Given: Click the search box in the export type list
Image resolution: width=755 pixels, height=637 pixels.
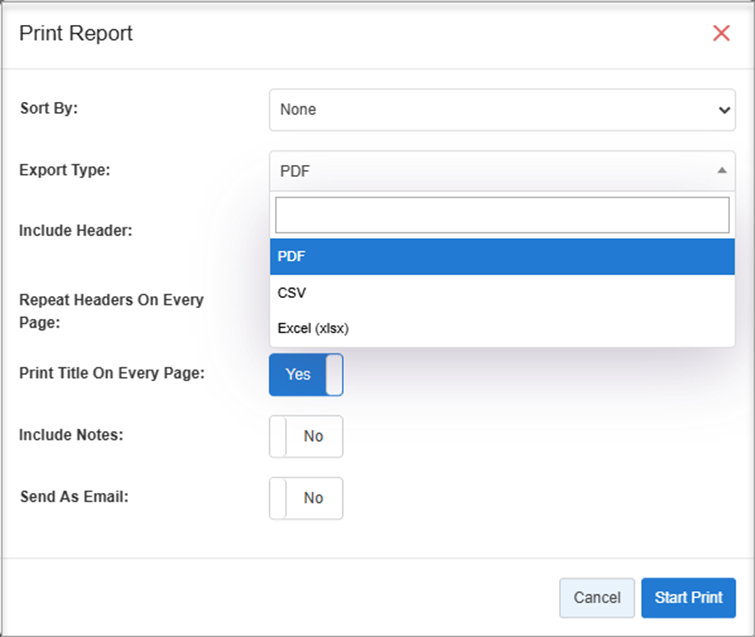Looking at the screenshot, I should pos(502,214).
